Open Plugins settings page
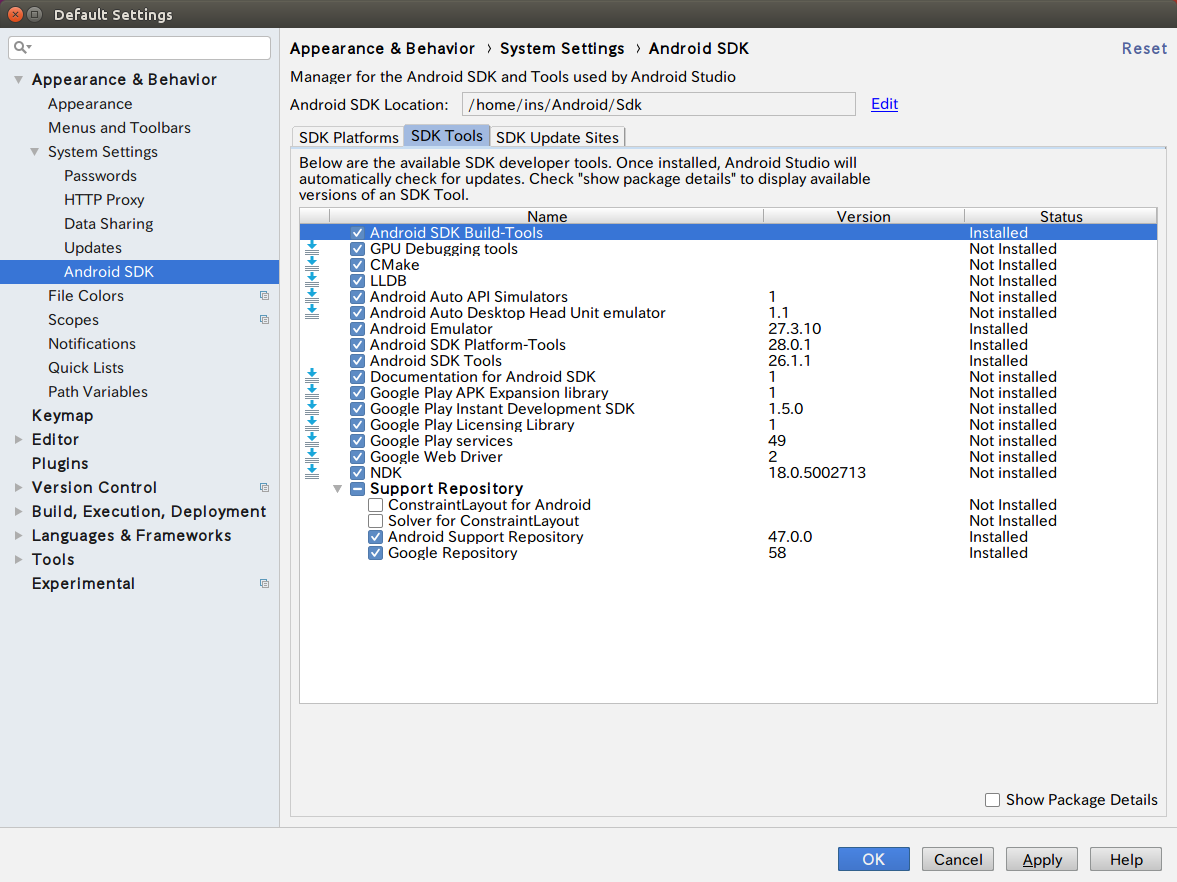 pos(60,464)
